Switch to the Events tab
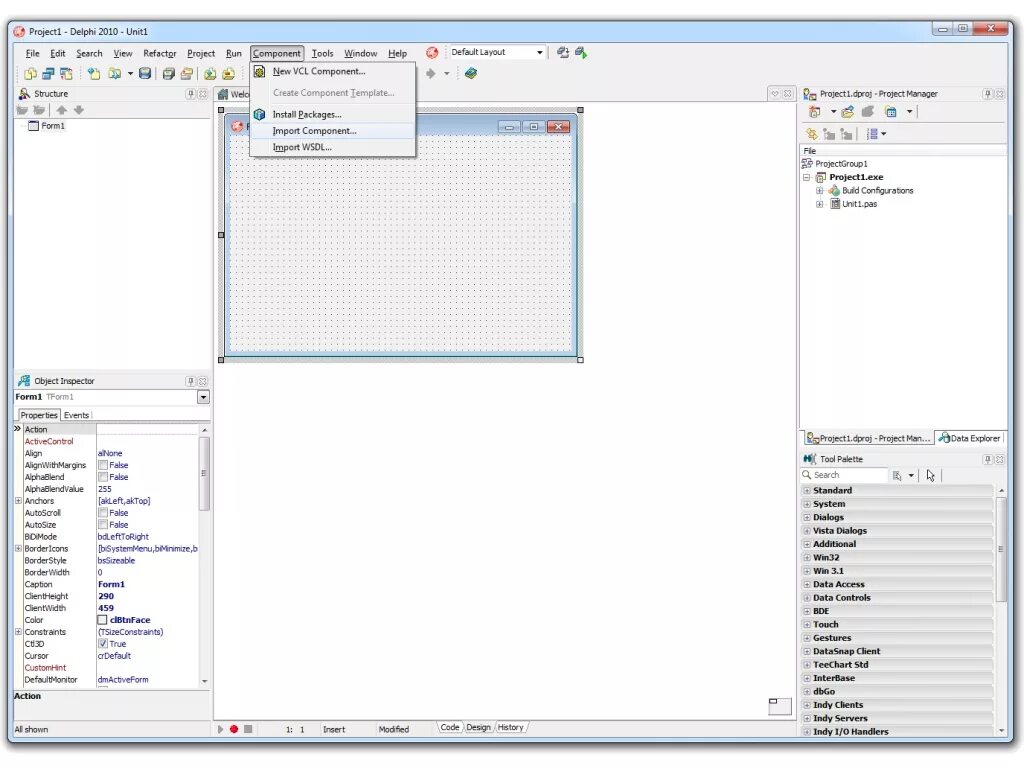 point(76,415)
